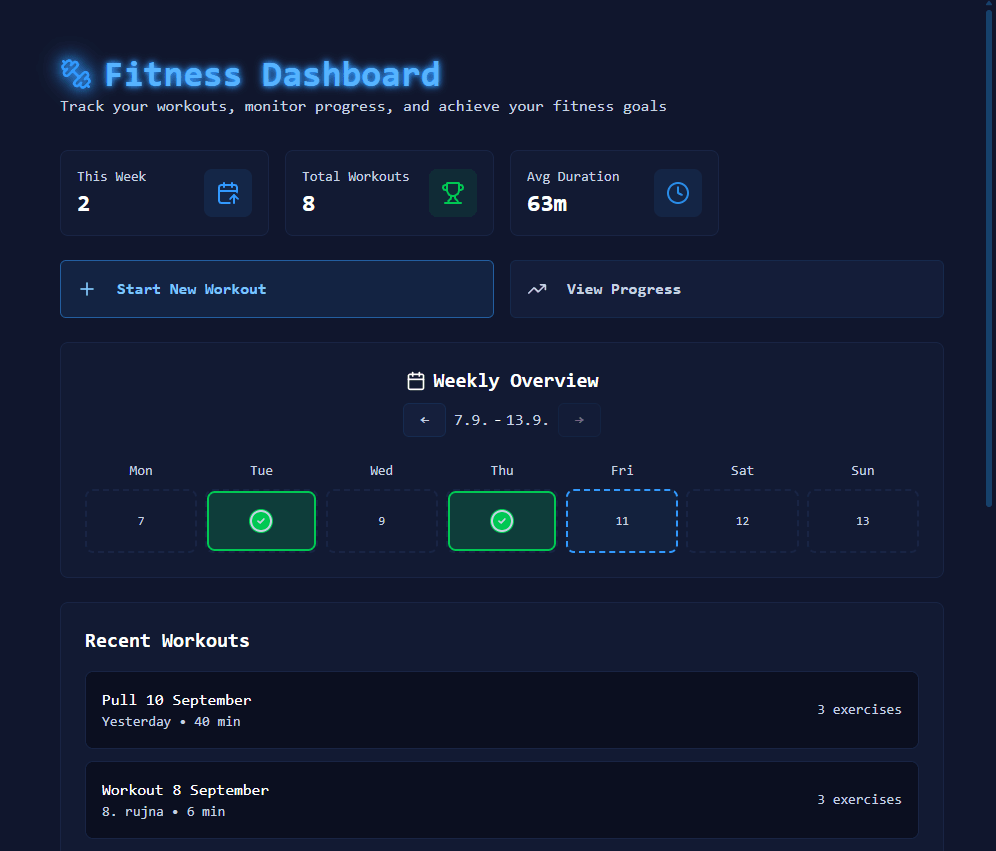Go to next week with right arrow
996x851 pixels.
click(579, 420)
